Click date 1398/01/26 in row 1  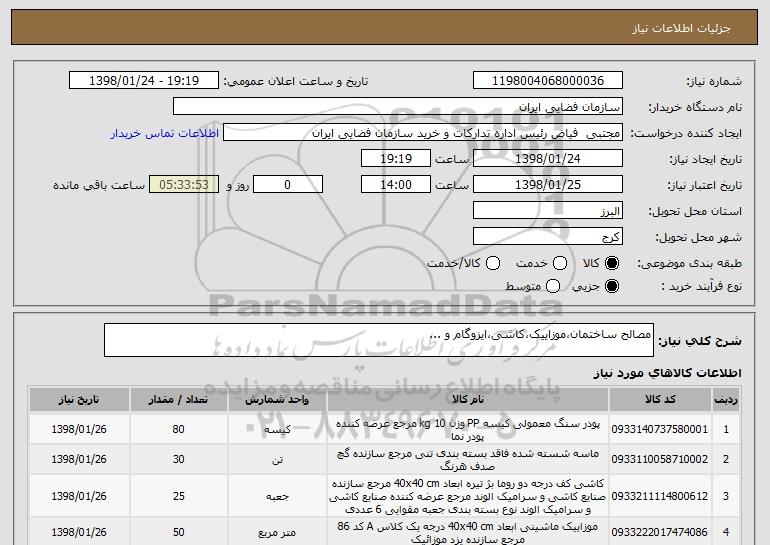click(x=79, y=429)
